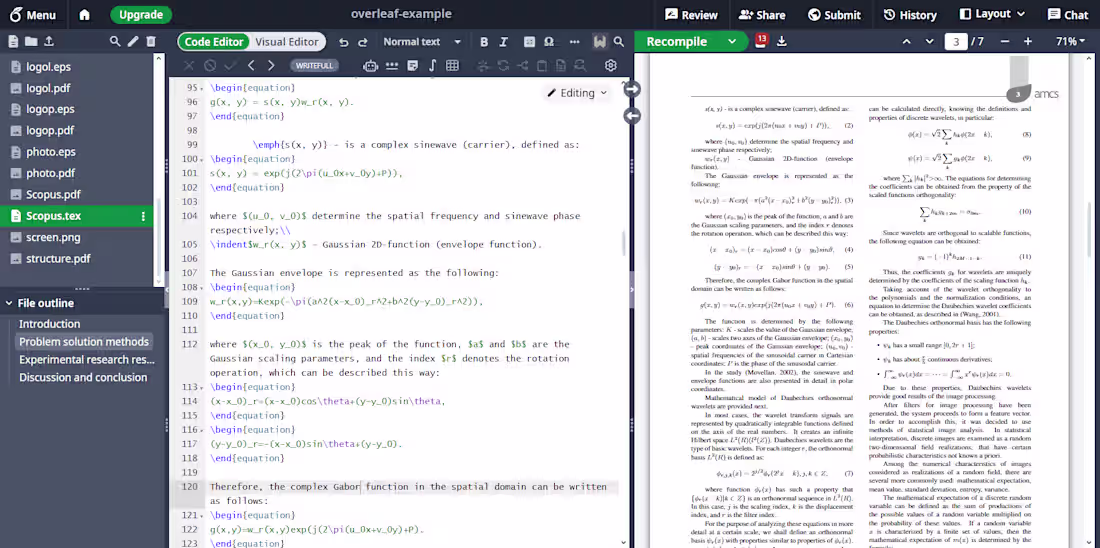Viewport: 1100px width, 548px height.
Task: Sync PDF location to code arrow
Action: click(x=632, y=116)
